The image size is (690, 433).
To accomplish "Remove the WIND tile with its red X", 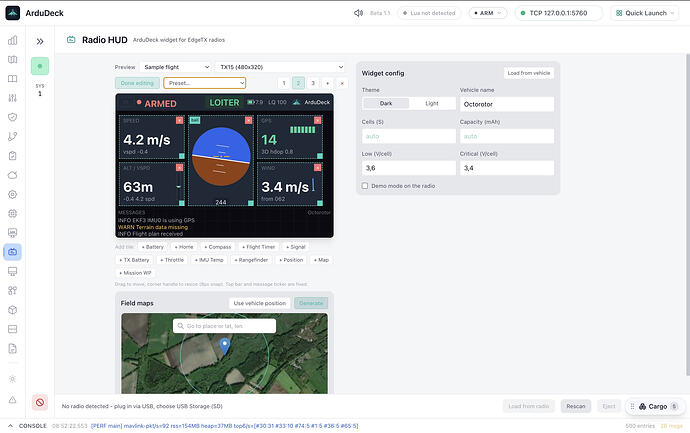I will tap(318, 168).
